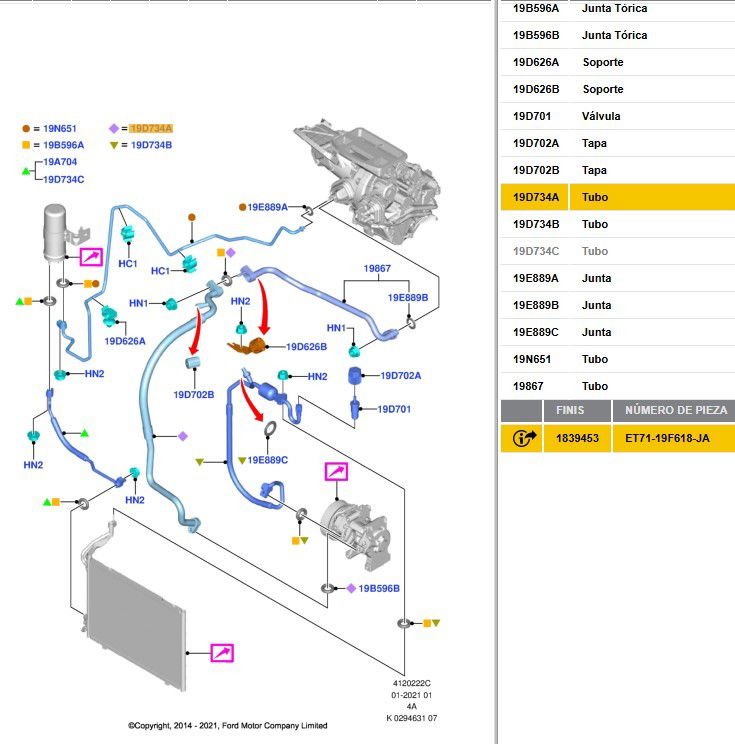The height and width of the screenshot is (744, 735).
Task: Click the info arrow icon beside FINIS 1839453
Action: pos(521,438)
